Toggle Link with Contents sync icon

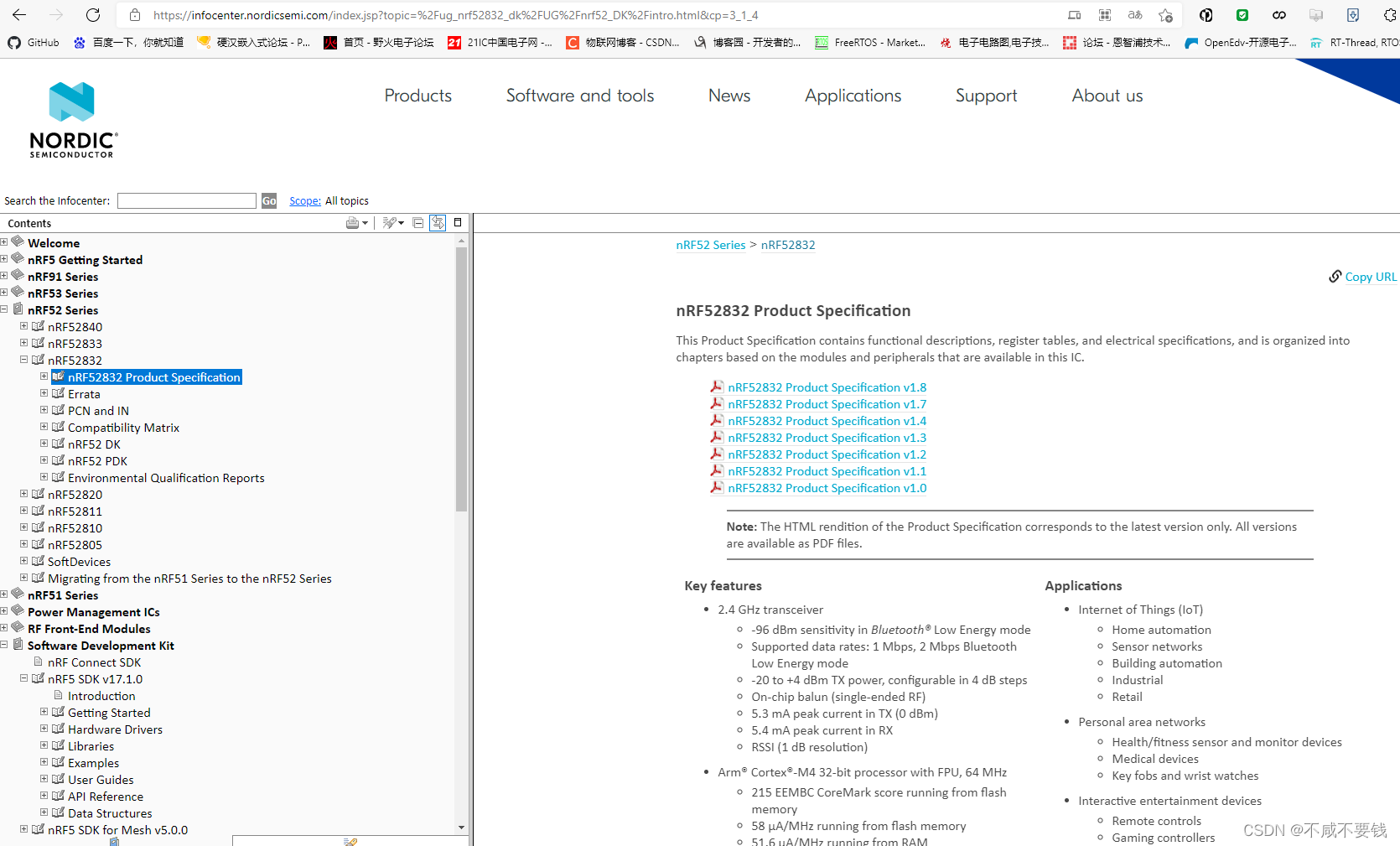point(438,222)
